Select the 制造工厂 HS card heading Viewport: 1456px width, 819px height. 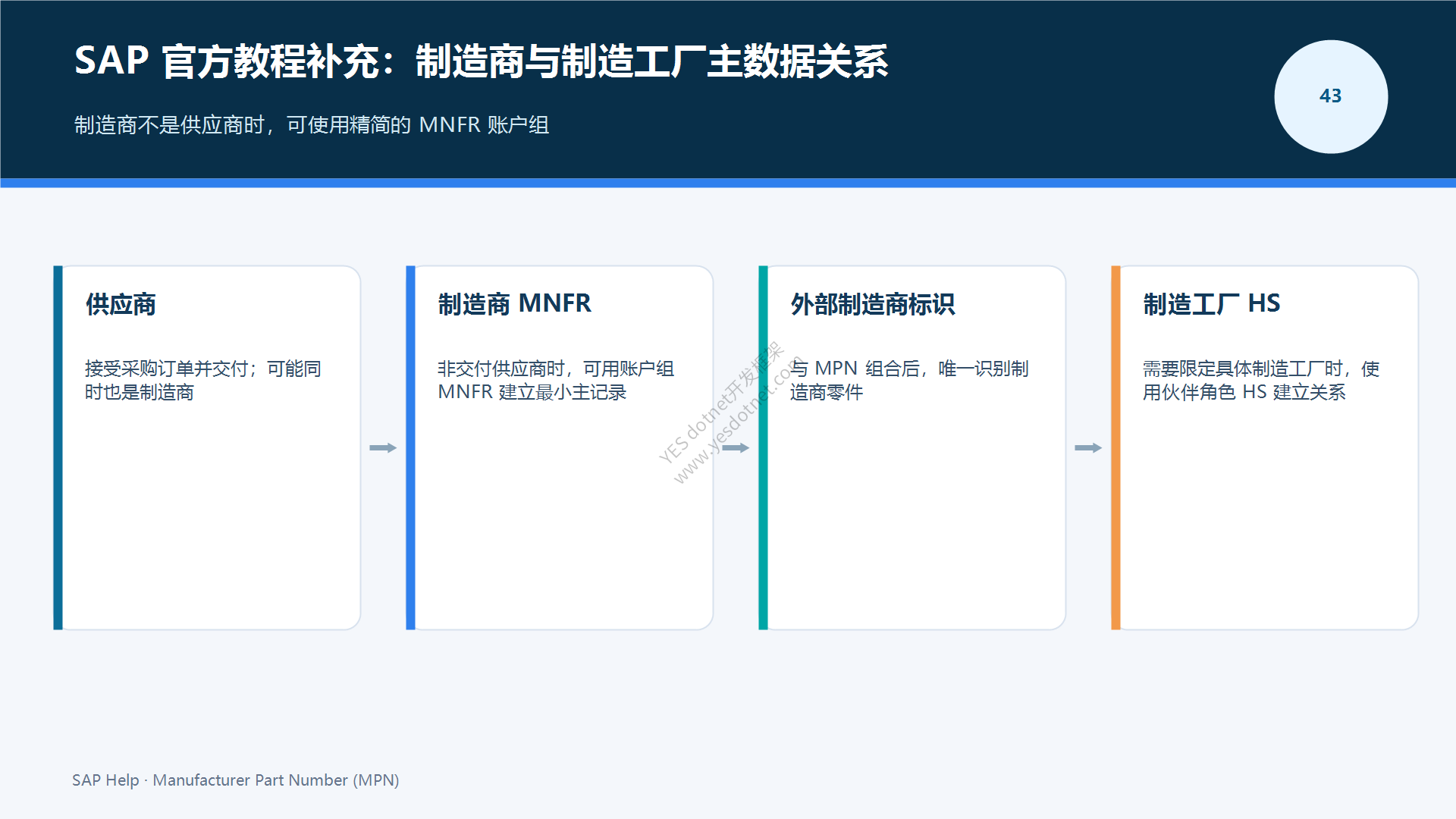pyautogui.click(x=1211, y=304)
